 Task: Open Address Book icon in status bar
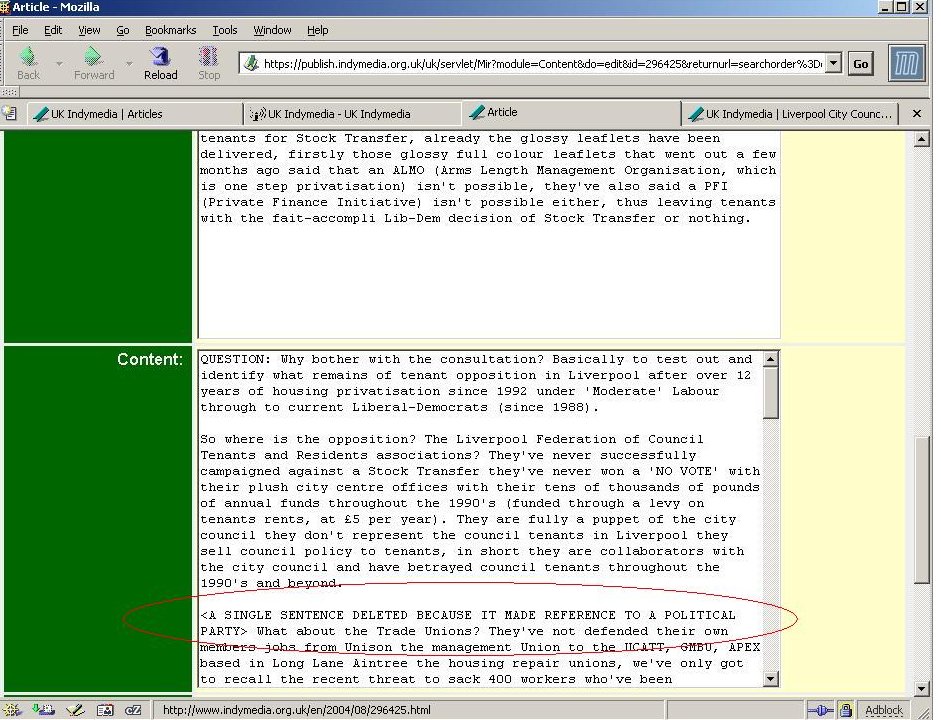tap(104, 710)
